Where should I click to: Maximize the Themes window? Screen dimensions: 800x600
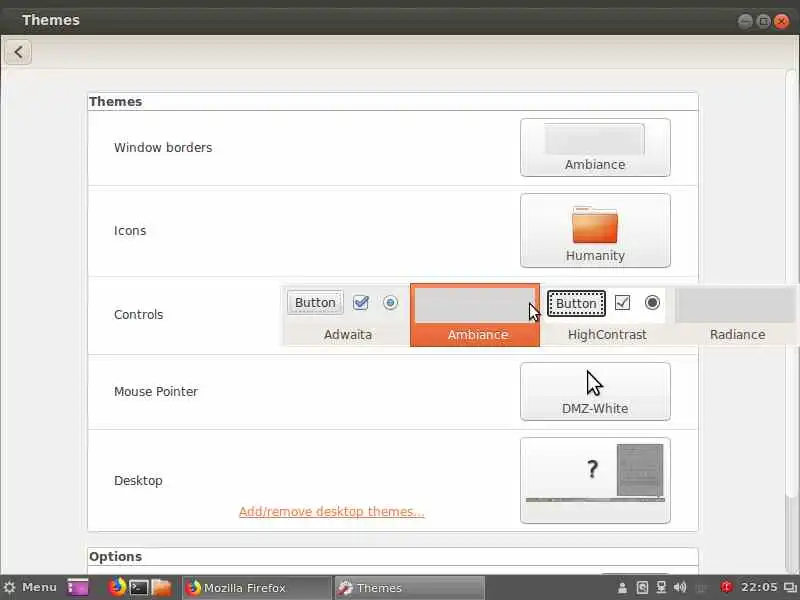pyautogui.click(x=763, y=21)
